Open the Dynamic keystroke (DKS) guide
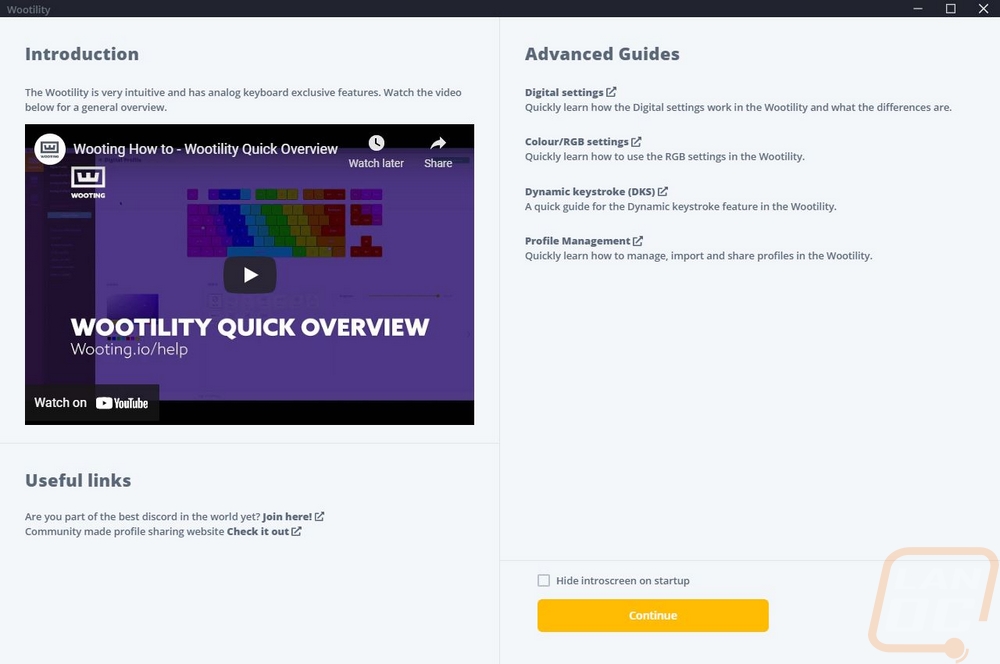 coord(590,191)
